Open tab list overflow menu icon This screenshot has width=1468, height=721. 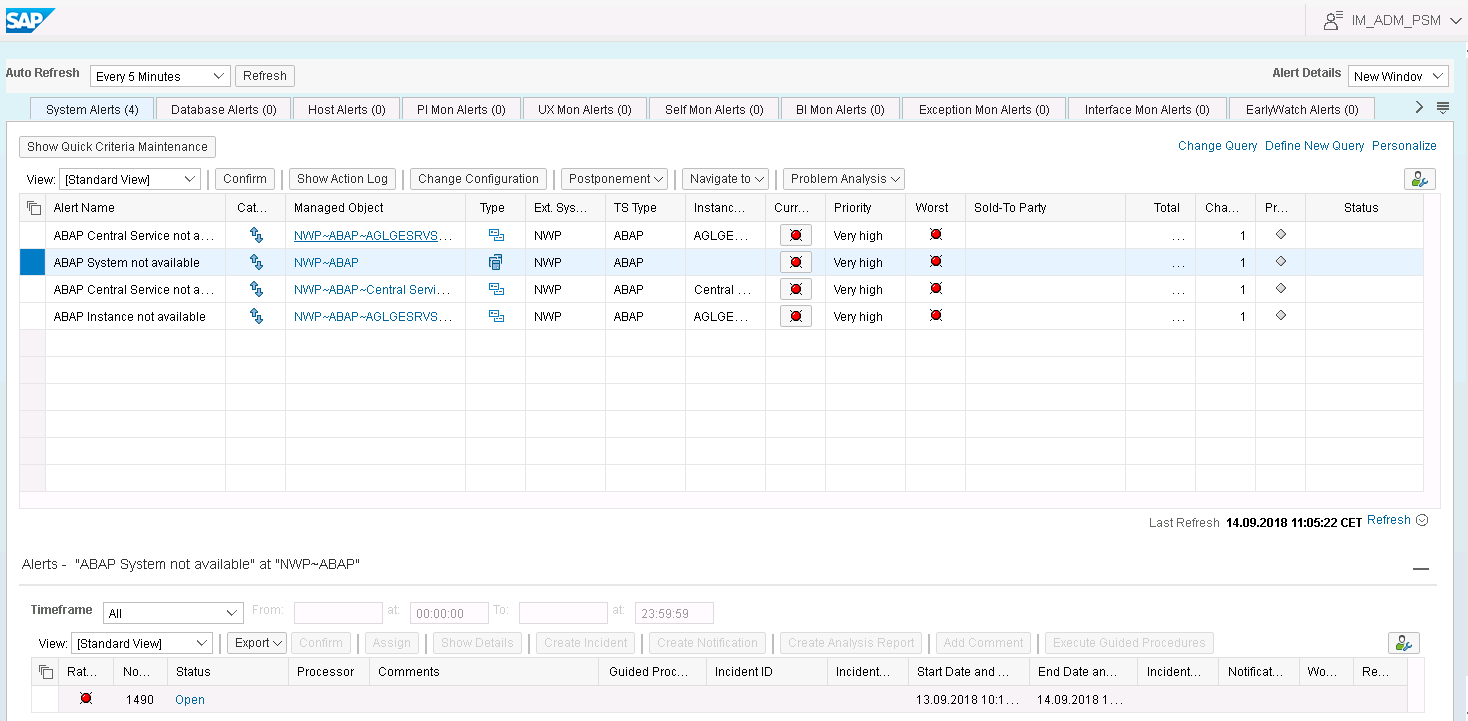click(x=1443, y=108)
